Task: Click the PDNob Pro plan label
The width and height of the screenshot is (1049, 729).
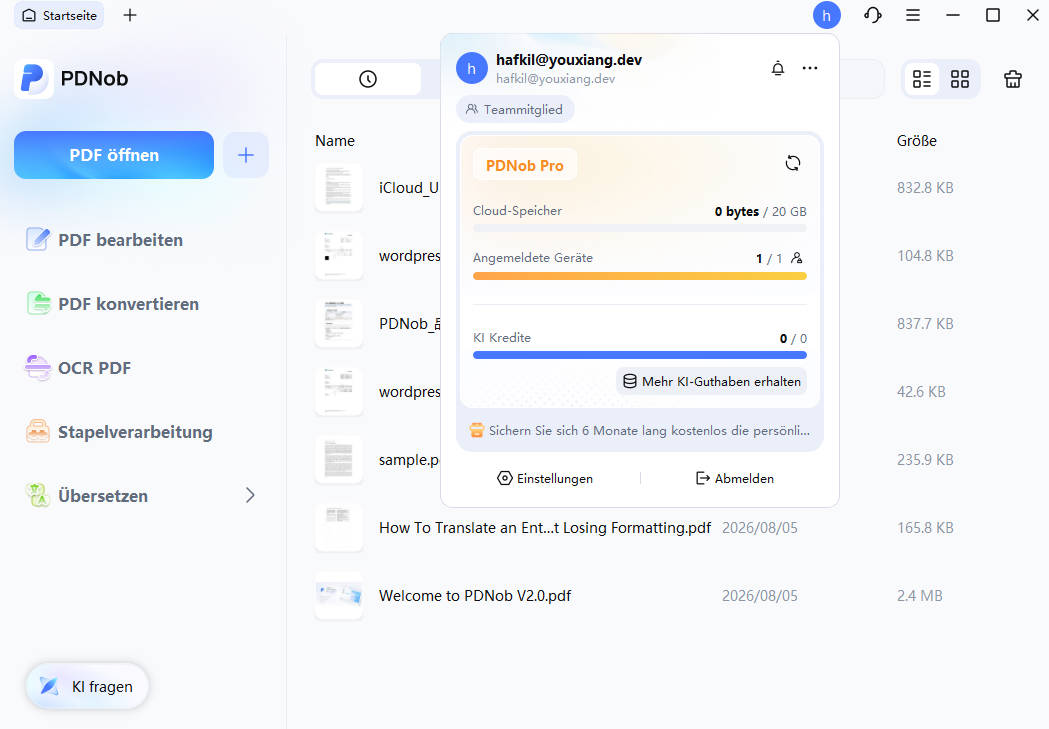Action: click(x=524, y=165)
